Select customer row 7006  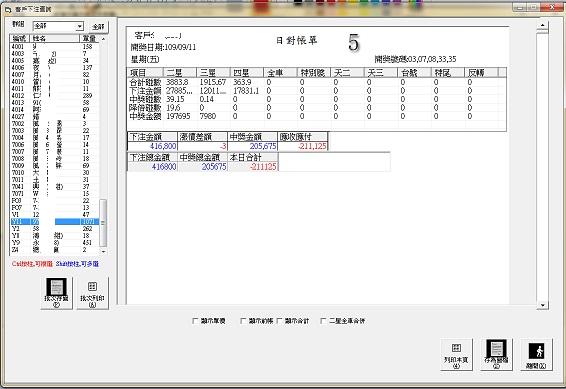click(54, 144)
